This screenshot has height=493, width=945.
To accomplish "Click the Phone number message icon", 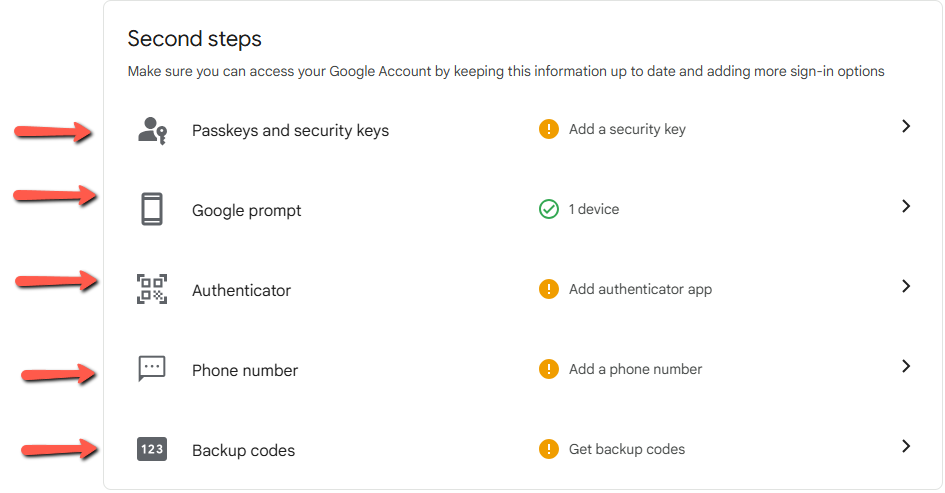I will coord(152,369).
